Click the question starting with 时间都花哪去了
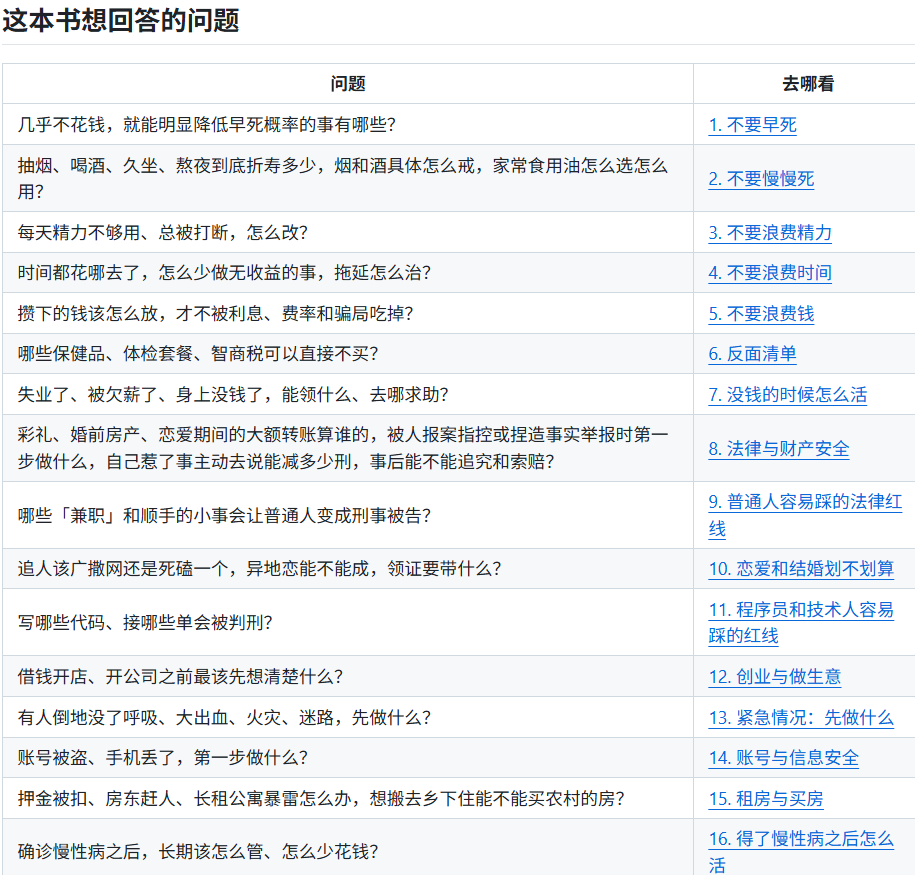915x875 pixels. (x=225, y=273)
